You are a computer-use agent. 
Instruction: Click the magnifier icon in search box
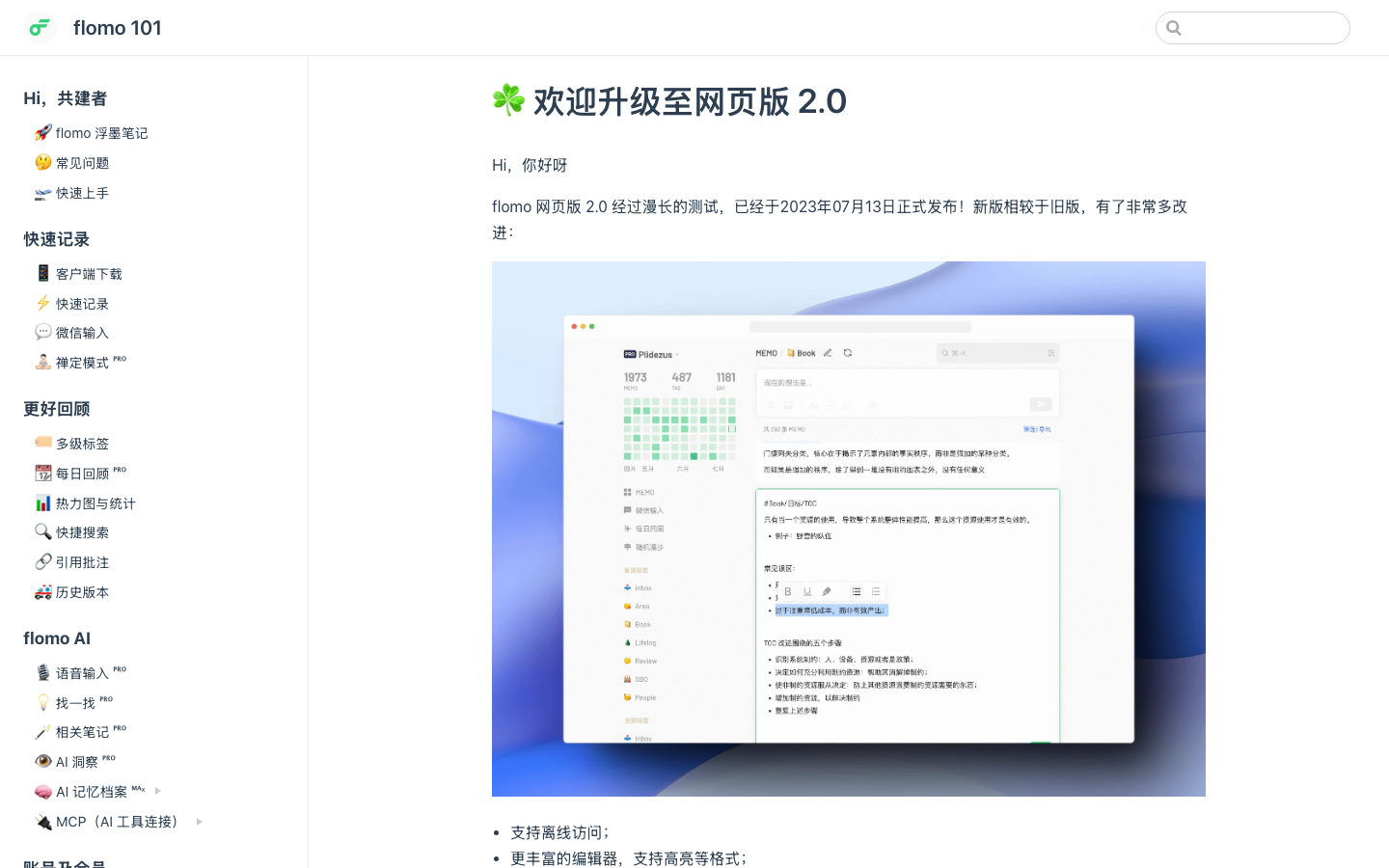coord(1174,28)
